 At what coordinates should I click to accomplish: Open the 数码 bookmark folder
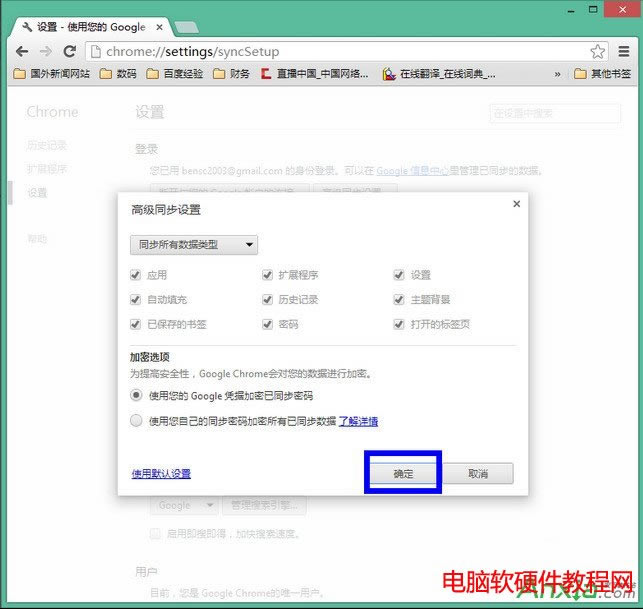[118, 74]
